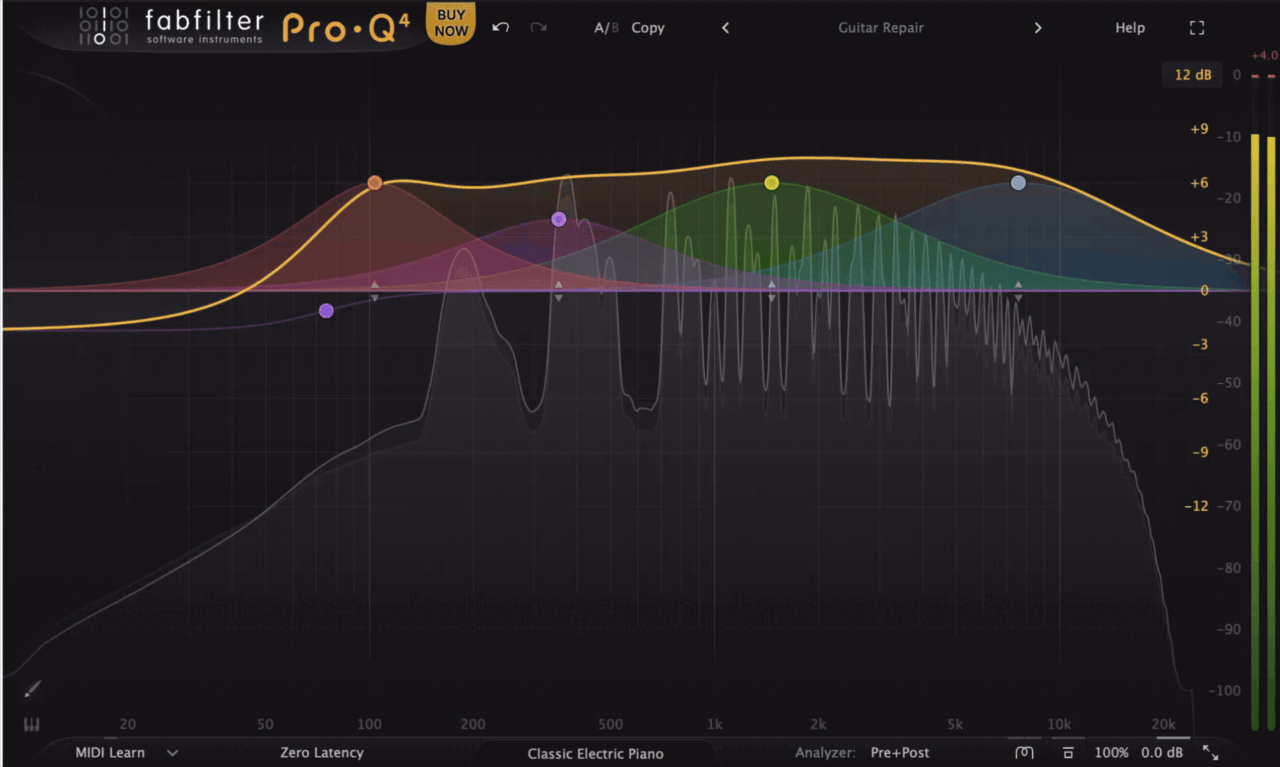Screen dimensions: 1280x767
Task: Click dynamic range arrows under grey-blue band
Action: [x=1018, y=291]
